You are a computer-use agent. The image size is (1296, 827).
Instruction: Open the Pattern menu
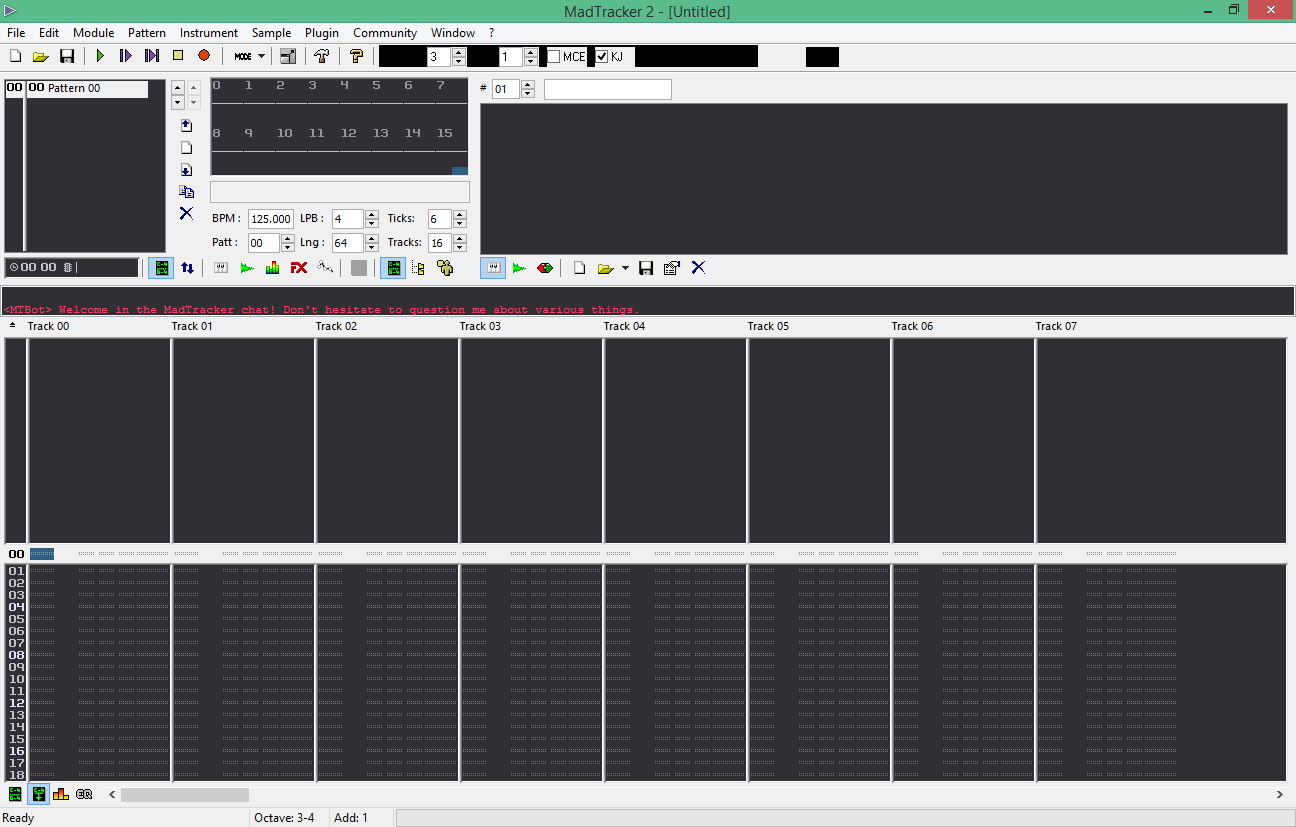[x=147, y=33]
